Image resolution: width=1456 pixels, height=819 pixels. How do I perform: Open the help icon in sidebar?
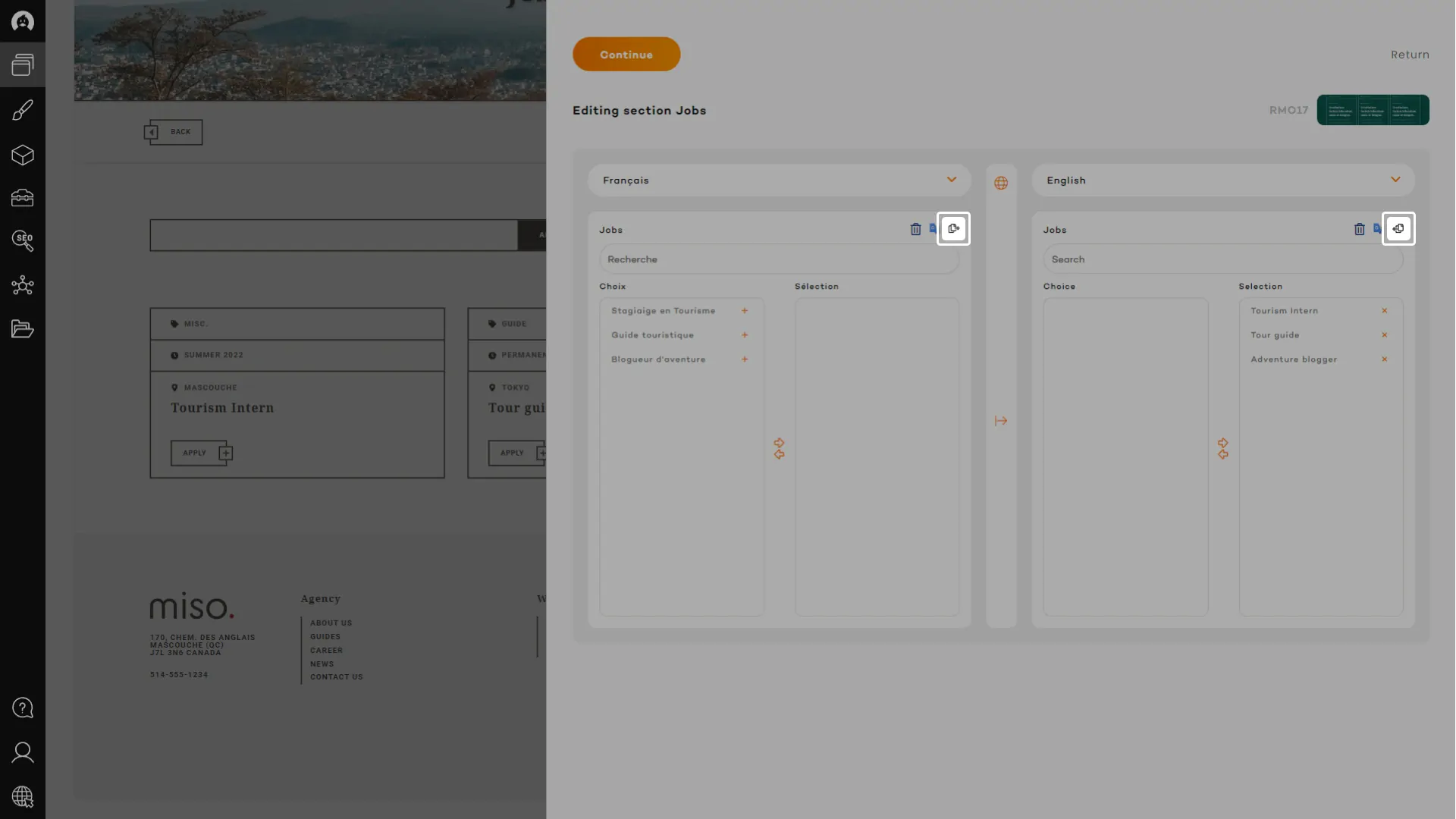23,708
